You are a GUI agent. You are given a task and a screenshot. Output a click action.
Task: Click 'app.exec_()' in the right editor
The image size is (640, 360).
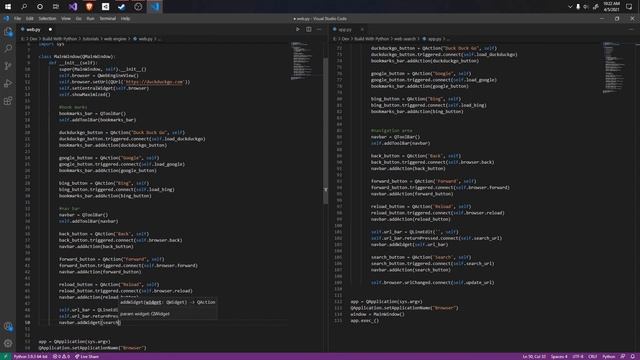[364, 320]
